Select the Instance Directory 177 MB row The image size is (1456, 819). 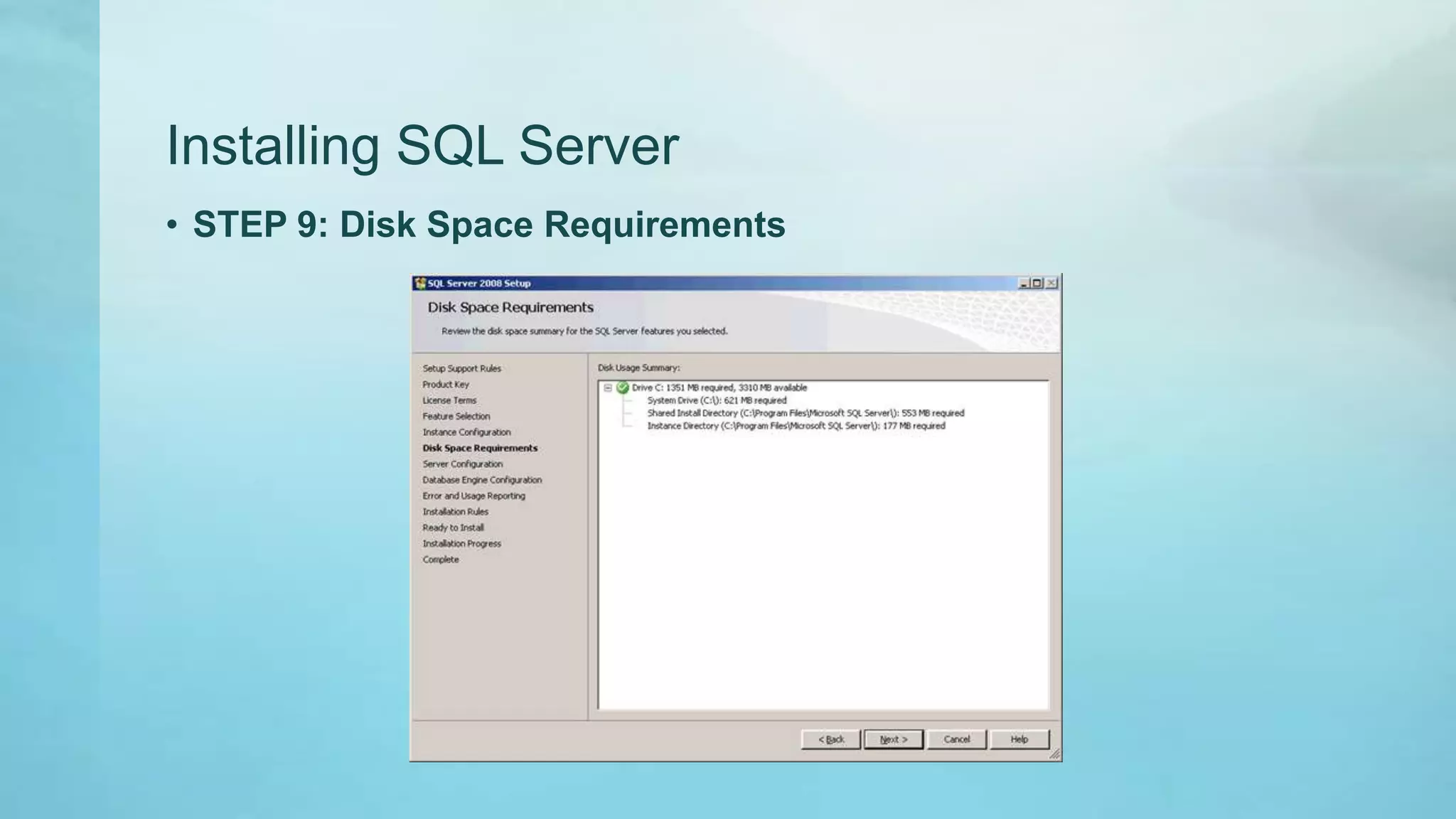(796, 426)
